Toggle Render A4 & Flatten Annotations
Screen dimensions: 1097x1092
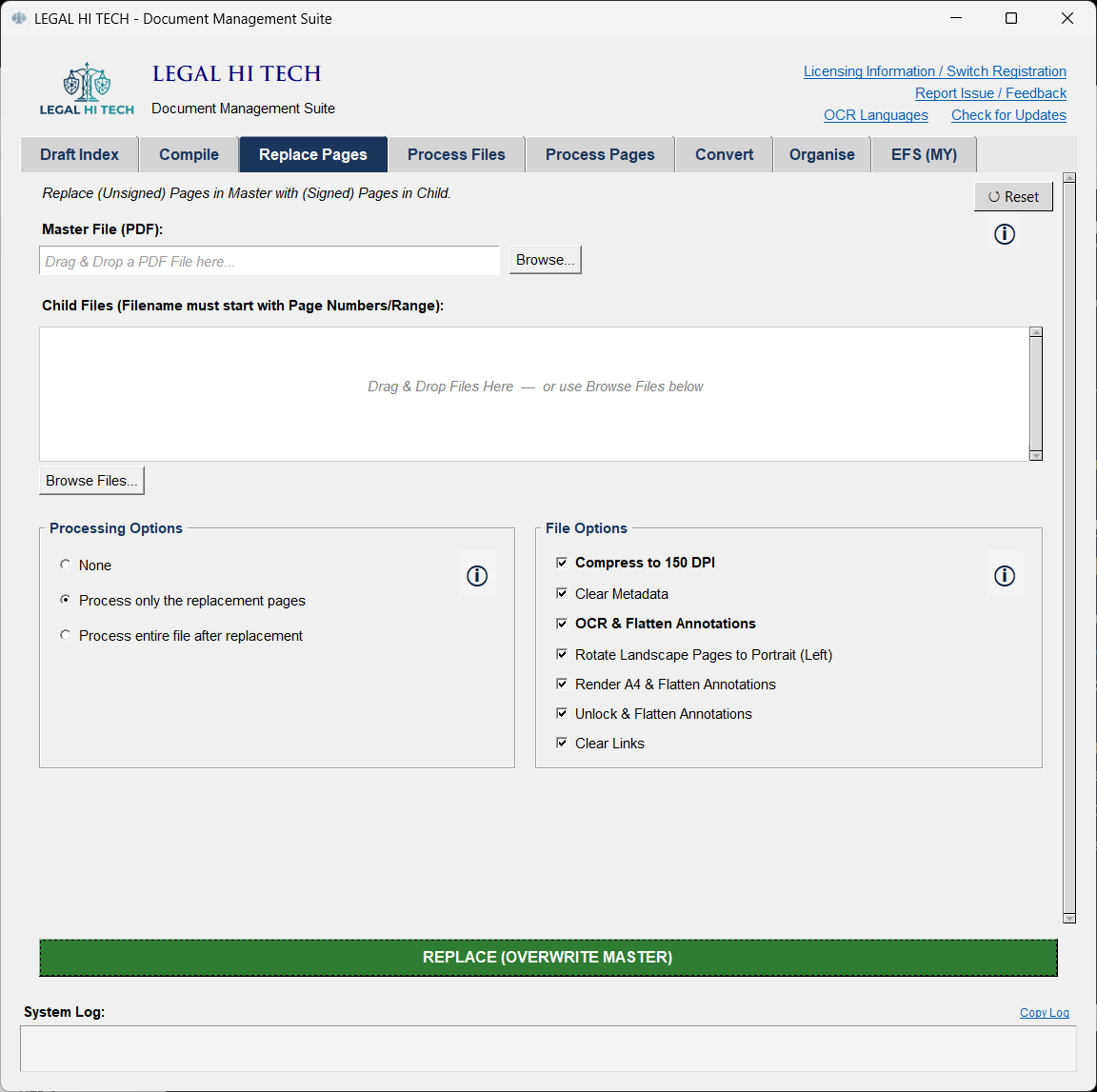coord(561,684)
